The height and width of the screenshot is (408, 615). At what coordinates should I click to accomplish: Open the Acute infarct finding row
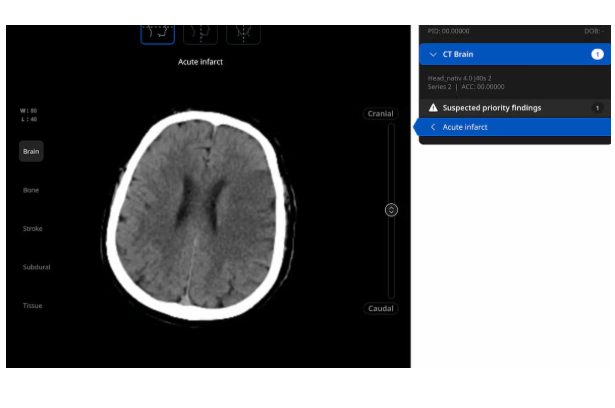(x=510, y=127)
